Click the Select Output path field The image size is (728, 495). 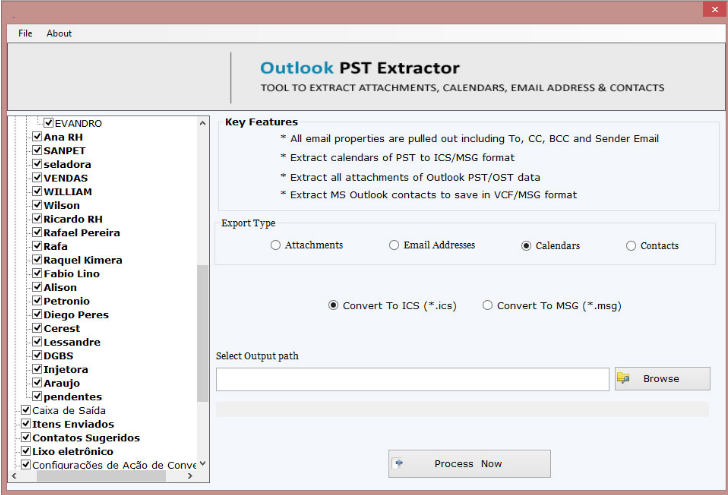point(412,379)
